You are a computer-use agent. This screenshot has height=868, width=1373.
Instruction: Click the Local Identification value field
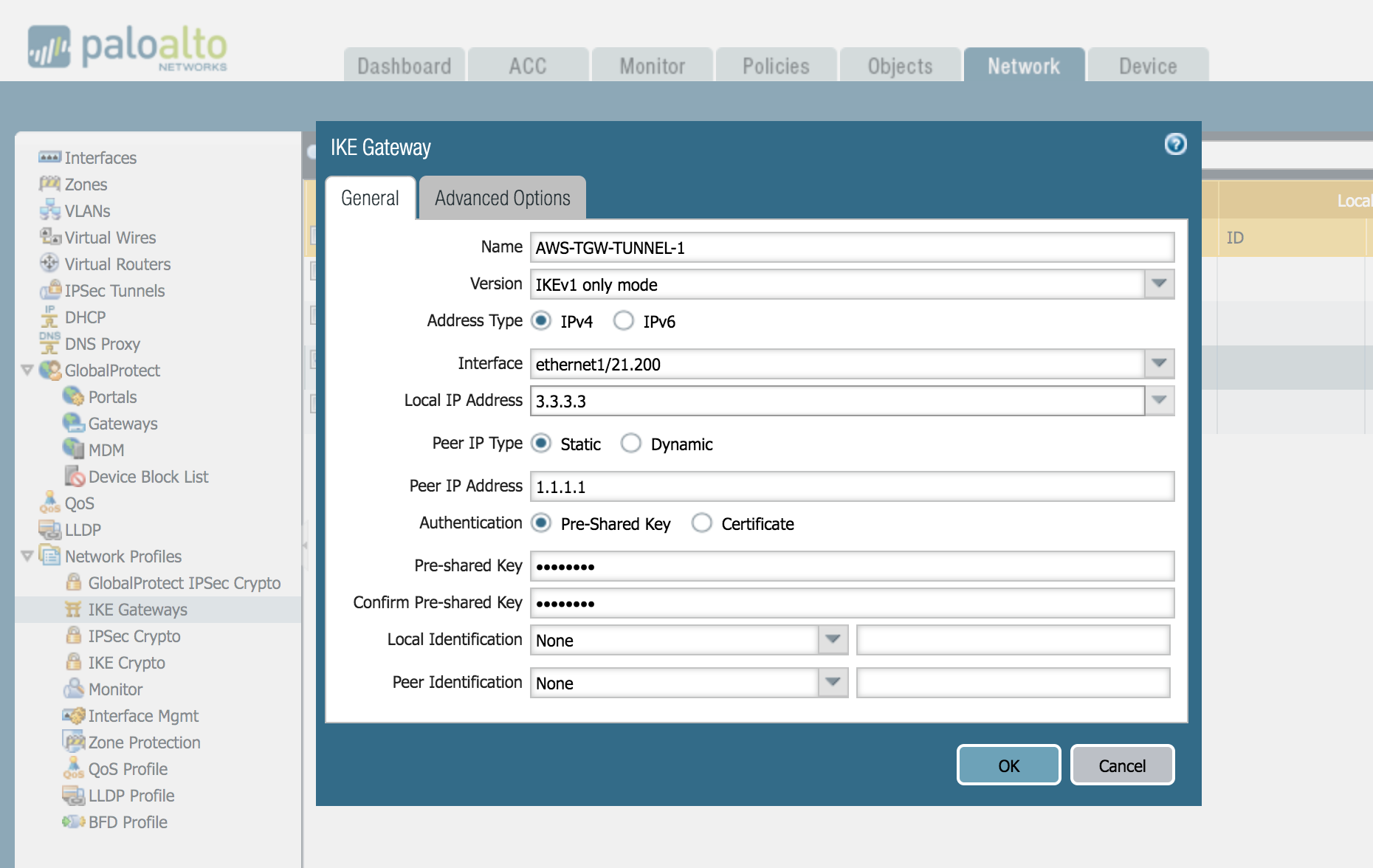pyautogui.click(x=1013, y=640)
